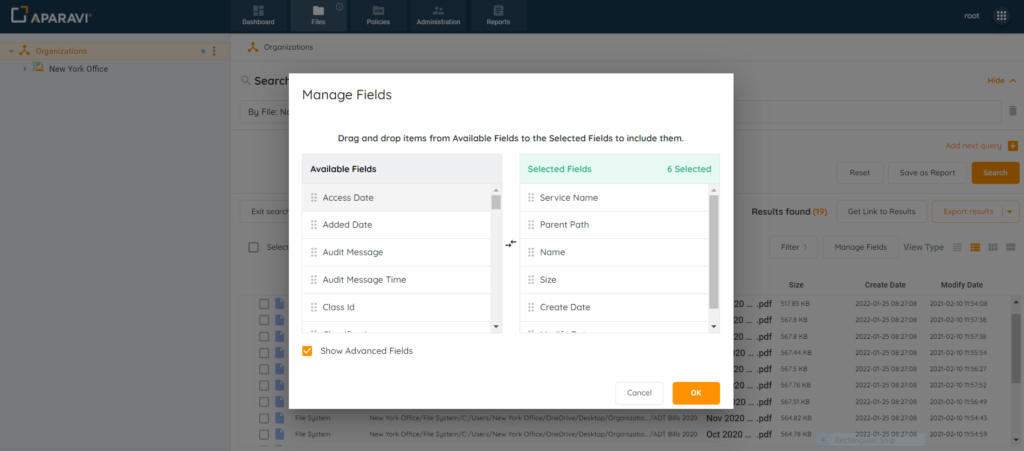Click the drag handle next to Service Name

click(x=531, y=198)
